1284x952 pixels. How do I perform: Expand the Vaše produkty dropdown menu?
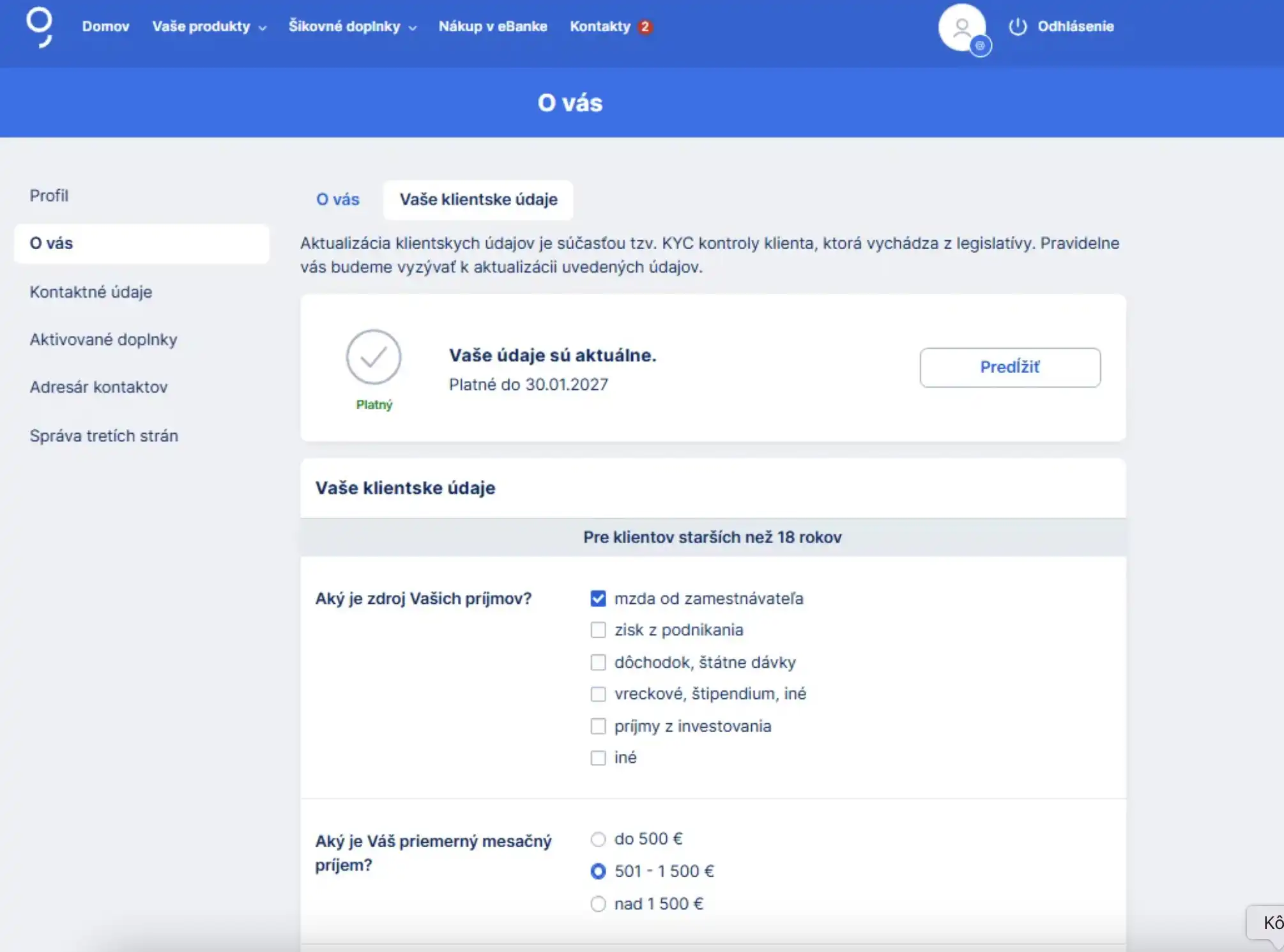(x=209, y=27)
